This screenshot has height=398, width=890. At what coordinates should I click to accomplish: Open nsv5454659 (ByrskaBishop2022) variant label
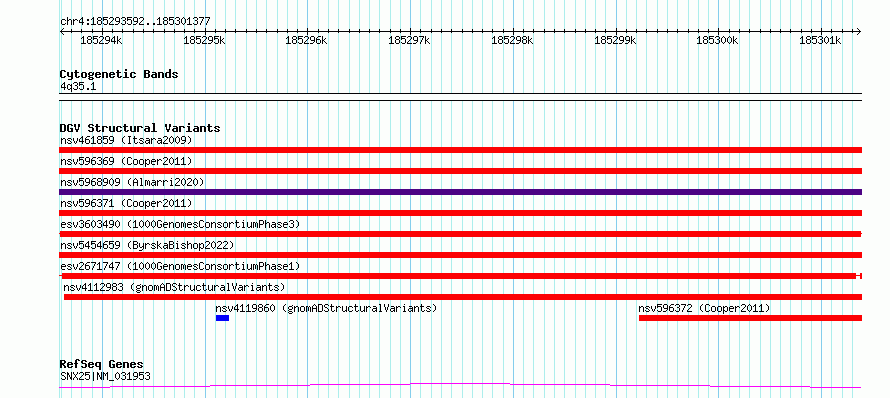(x=146, y=245)
